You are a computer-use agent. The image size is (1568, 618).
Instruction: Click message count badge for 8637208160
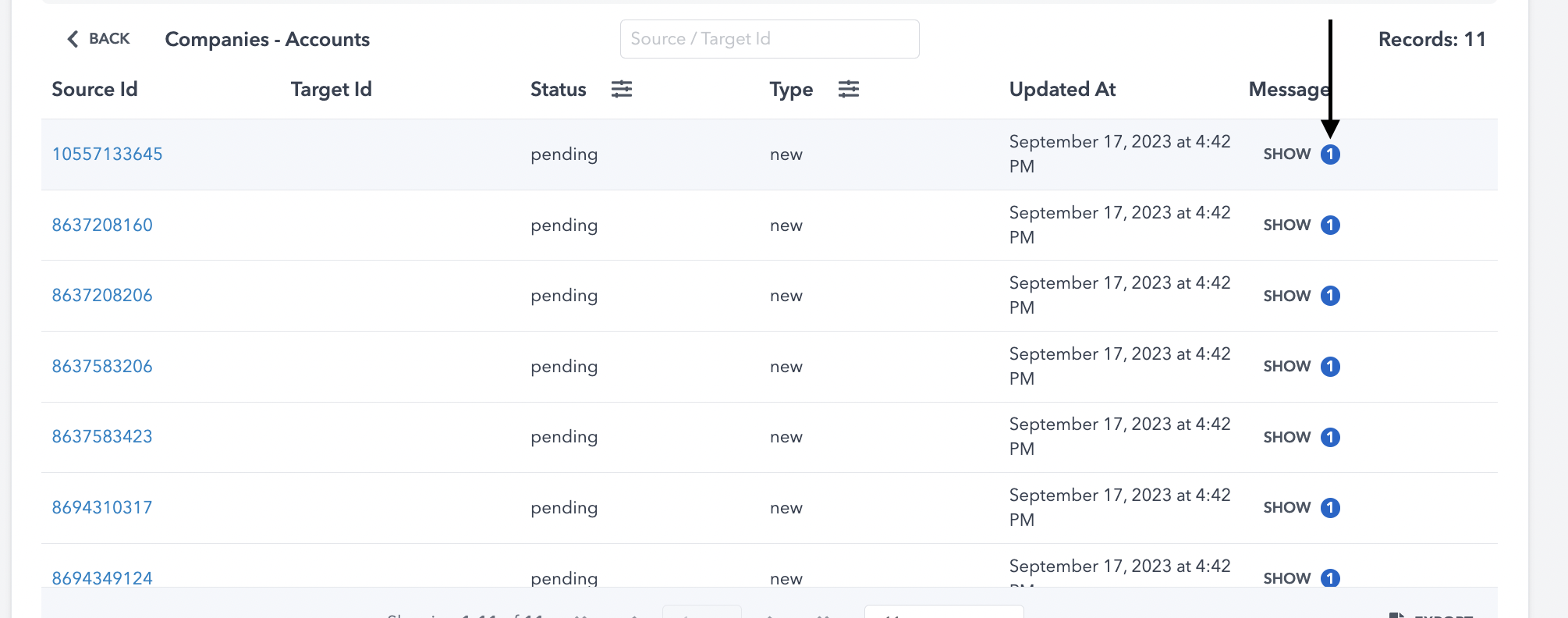click(x=1330, y=226)
